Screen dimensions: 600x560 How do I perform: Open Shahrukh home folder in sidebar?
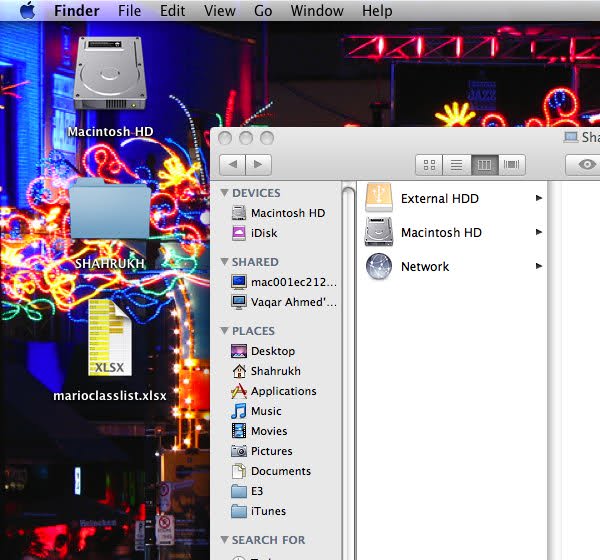pyautogui.click(x=266, y=371)
